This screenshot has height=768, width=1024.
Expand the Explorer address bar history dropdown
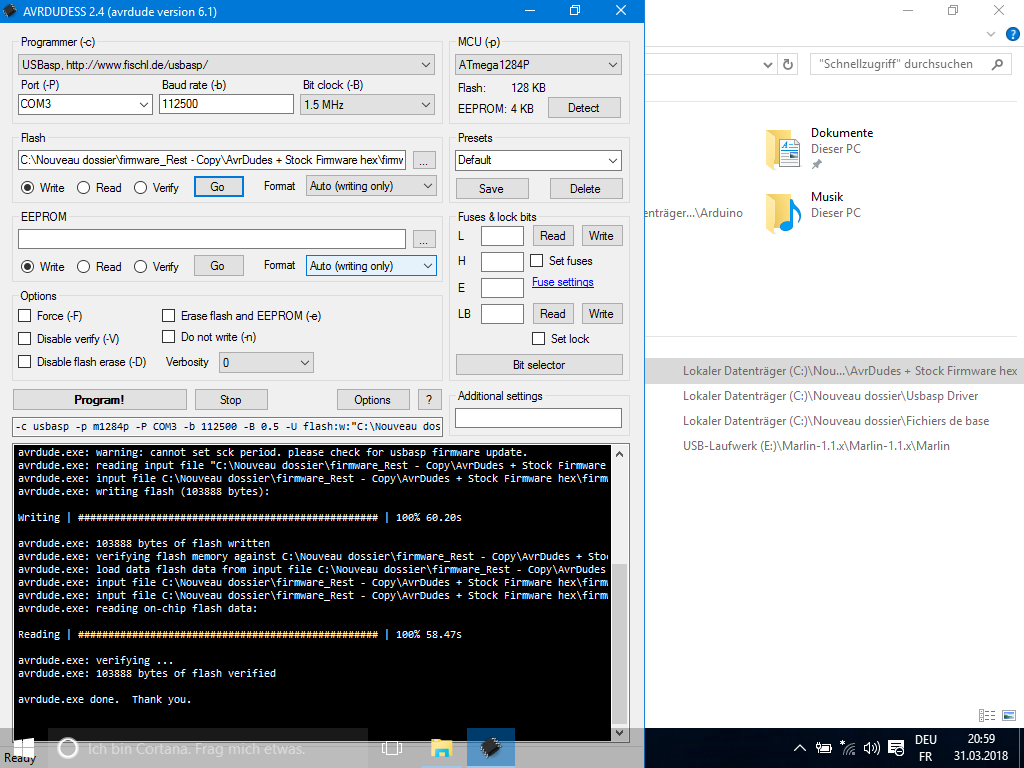click(768, 64)
